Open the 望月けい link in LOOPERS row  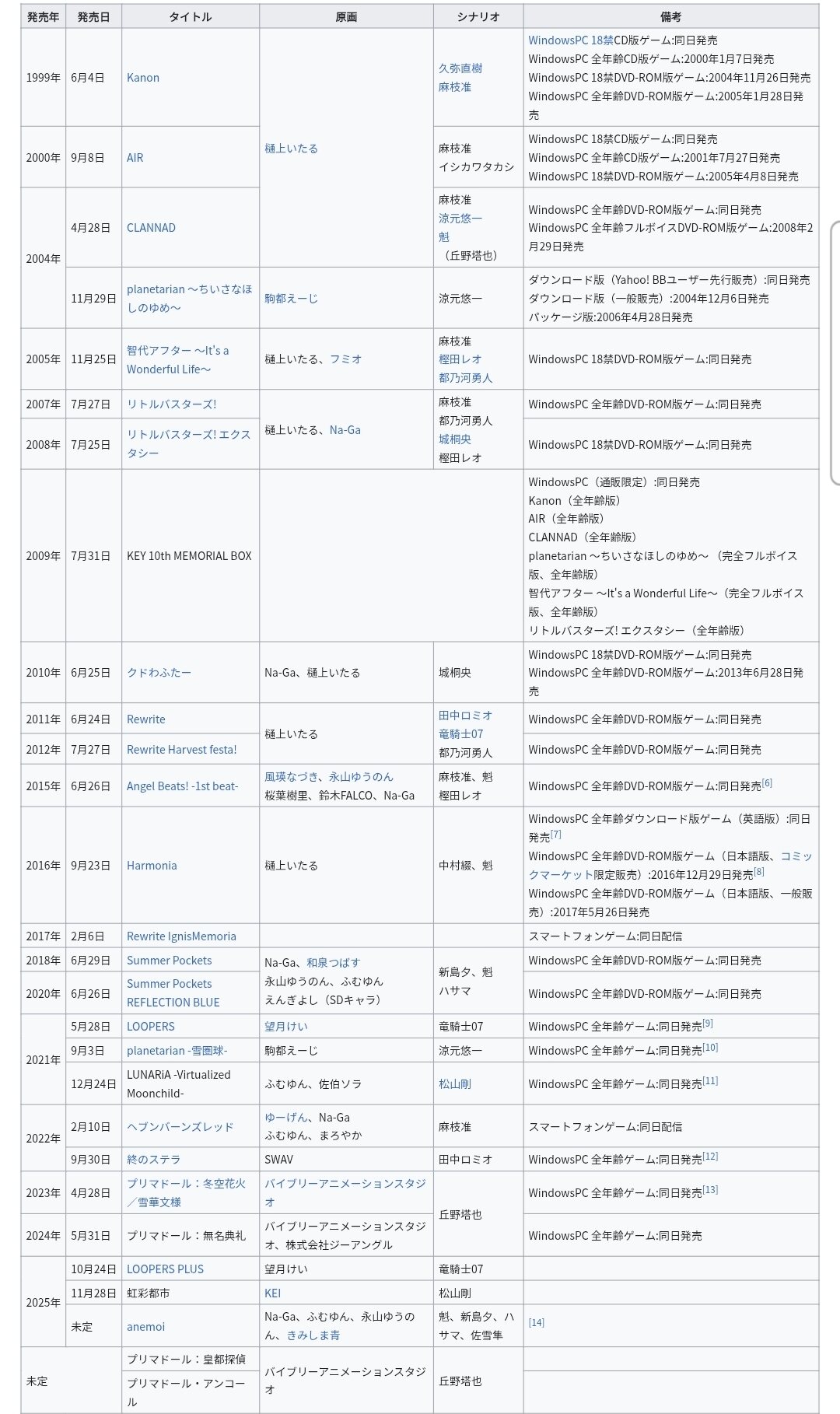286,1027
